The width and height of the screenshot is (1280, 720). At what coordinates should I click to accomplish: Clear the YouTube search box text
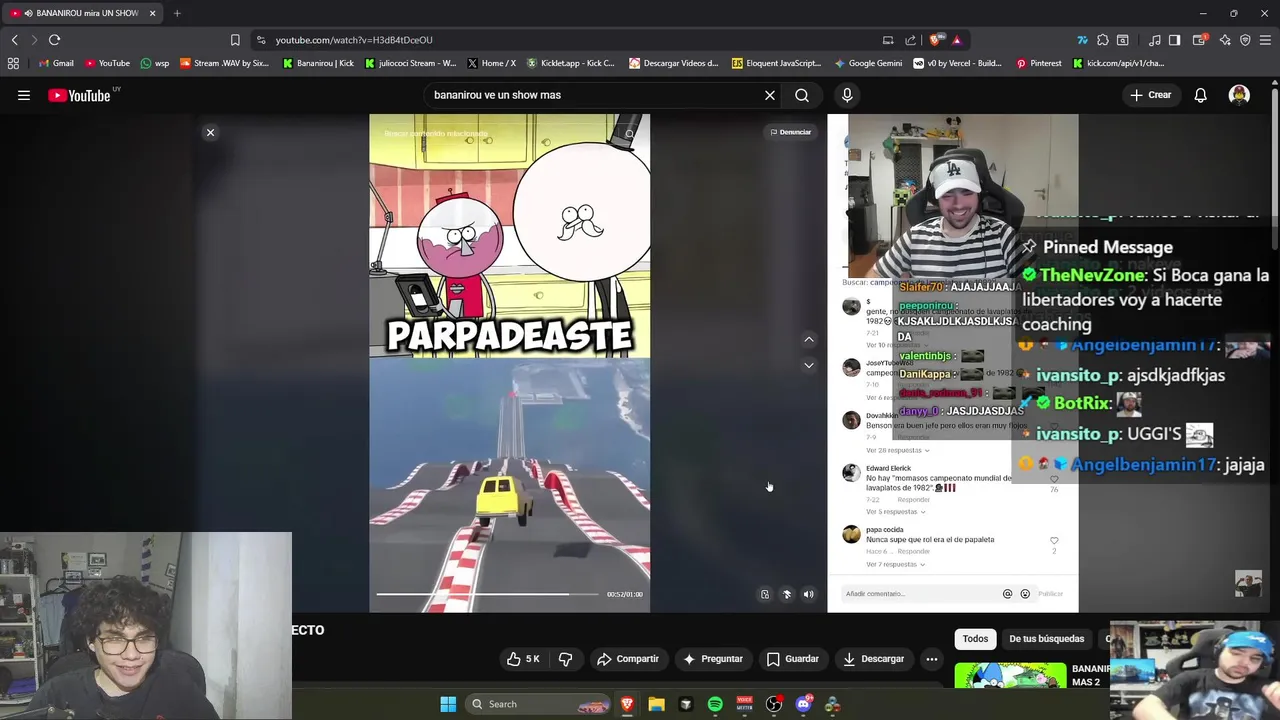coord(770,95)
